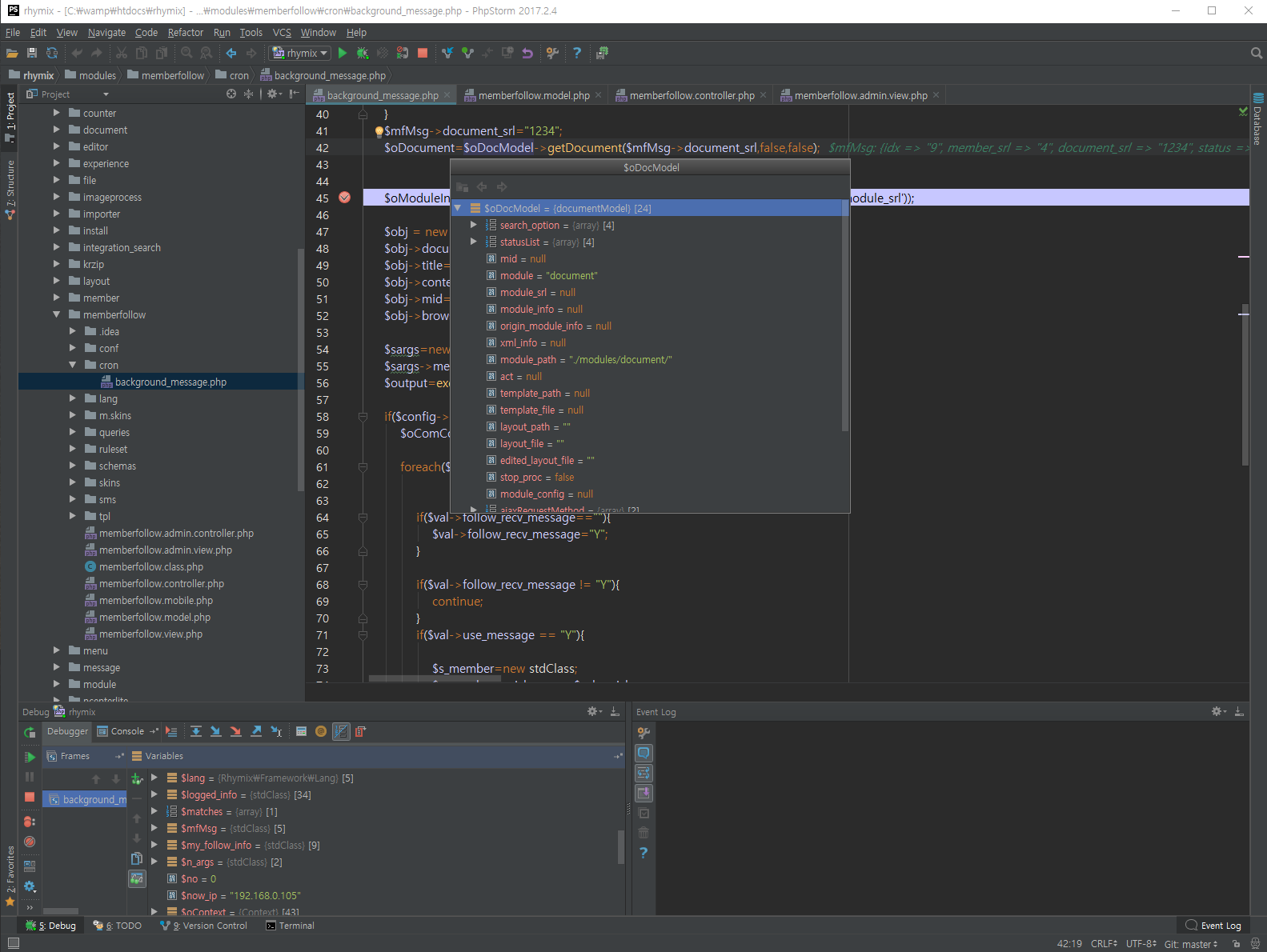
Task: Click the Collapse All icon in Project panel
Action: [248, 94]
